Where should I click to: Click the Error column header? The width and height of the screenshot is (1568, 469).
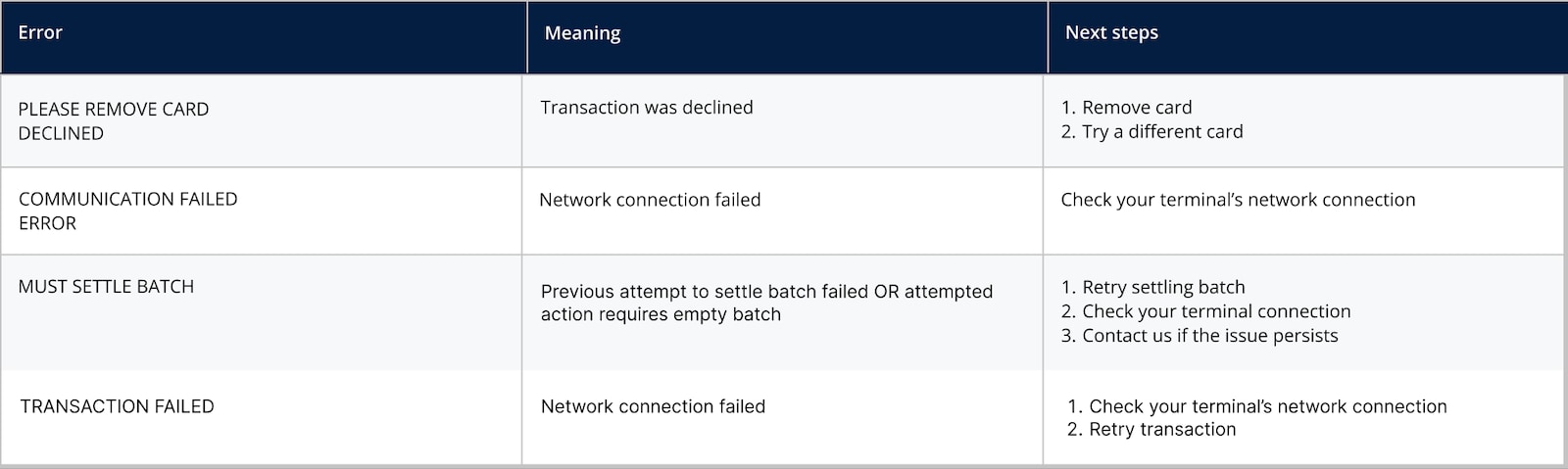coord(40,33)
